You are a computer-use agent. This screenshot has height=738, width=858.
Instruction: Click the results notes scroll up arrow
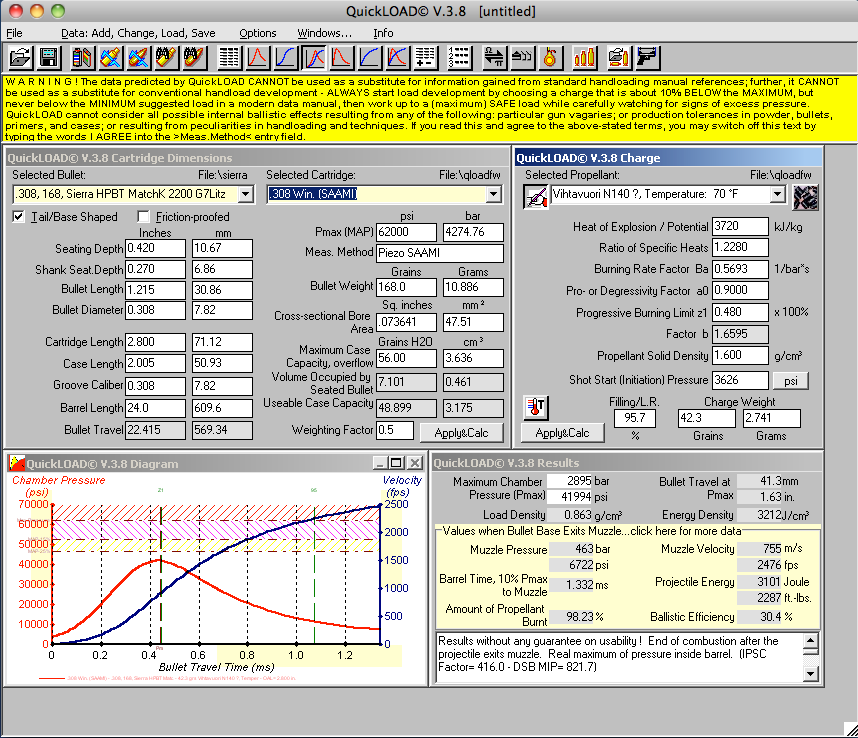(811, 640)
